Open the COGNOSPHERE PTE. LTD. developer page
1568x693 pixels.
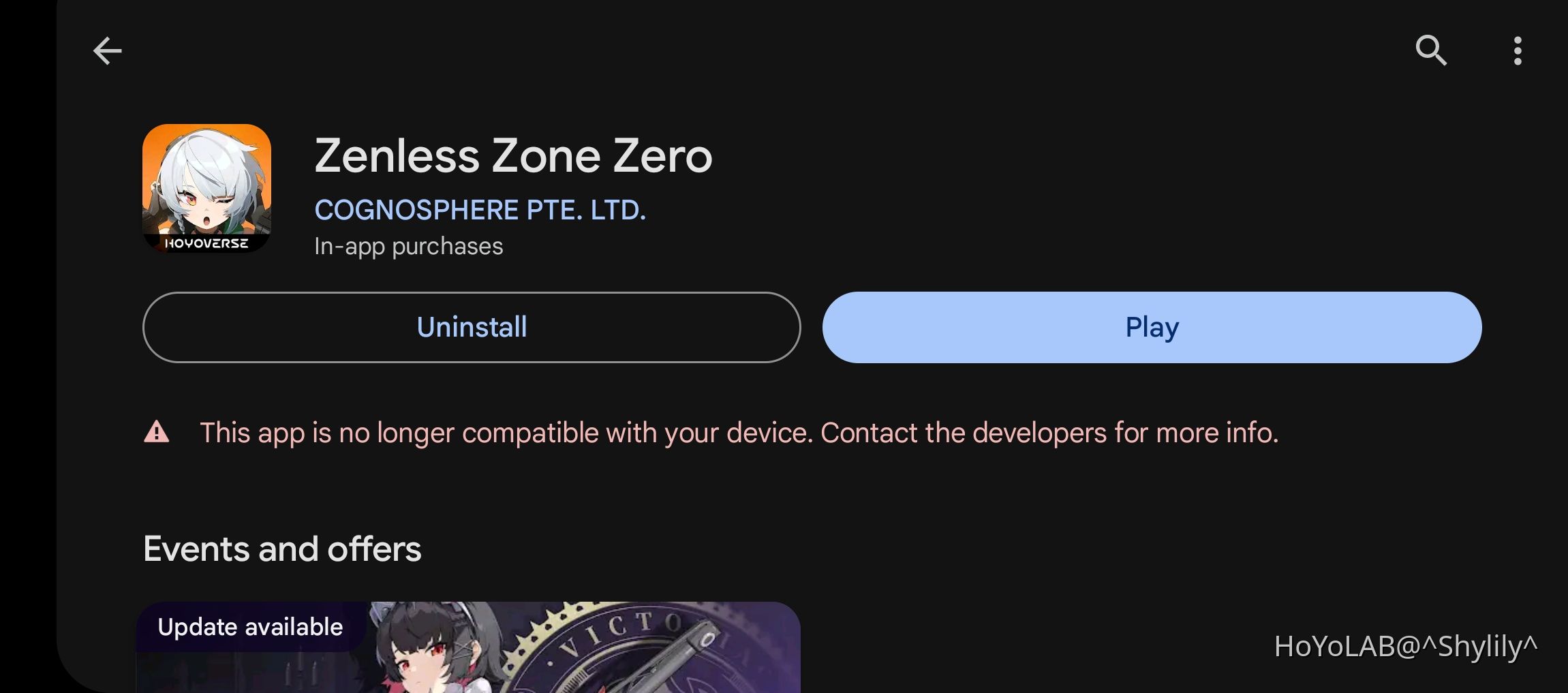(480, 210)
